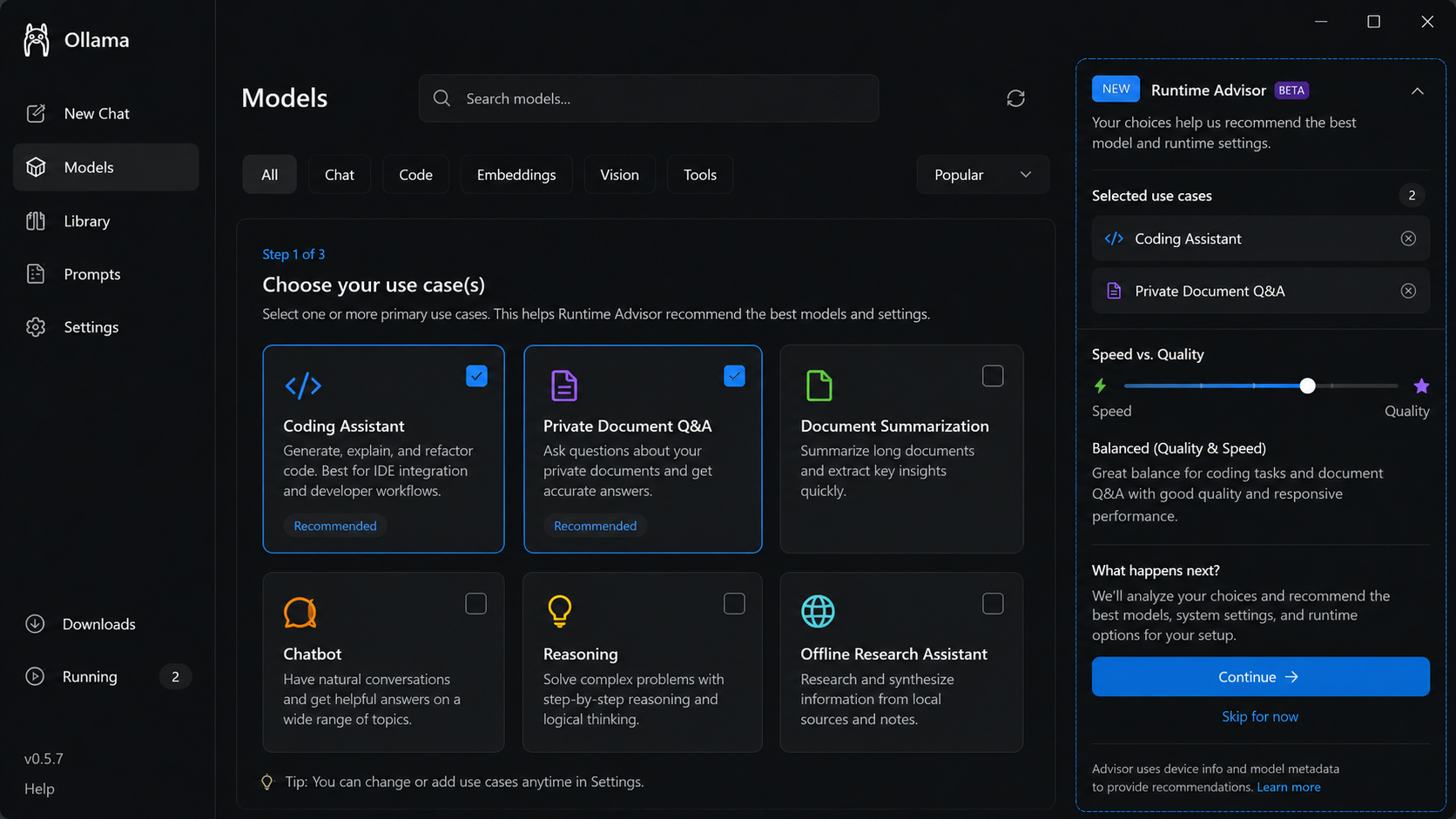Open Help in the sidebar footer
This screenshot has width=1456, height=819.
coord(39,789)
